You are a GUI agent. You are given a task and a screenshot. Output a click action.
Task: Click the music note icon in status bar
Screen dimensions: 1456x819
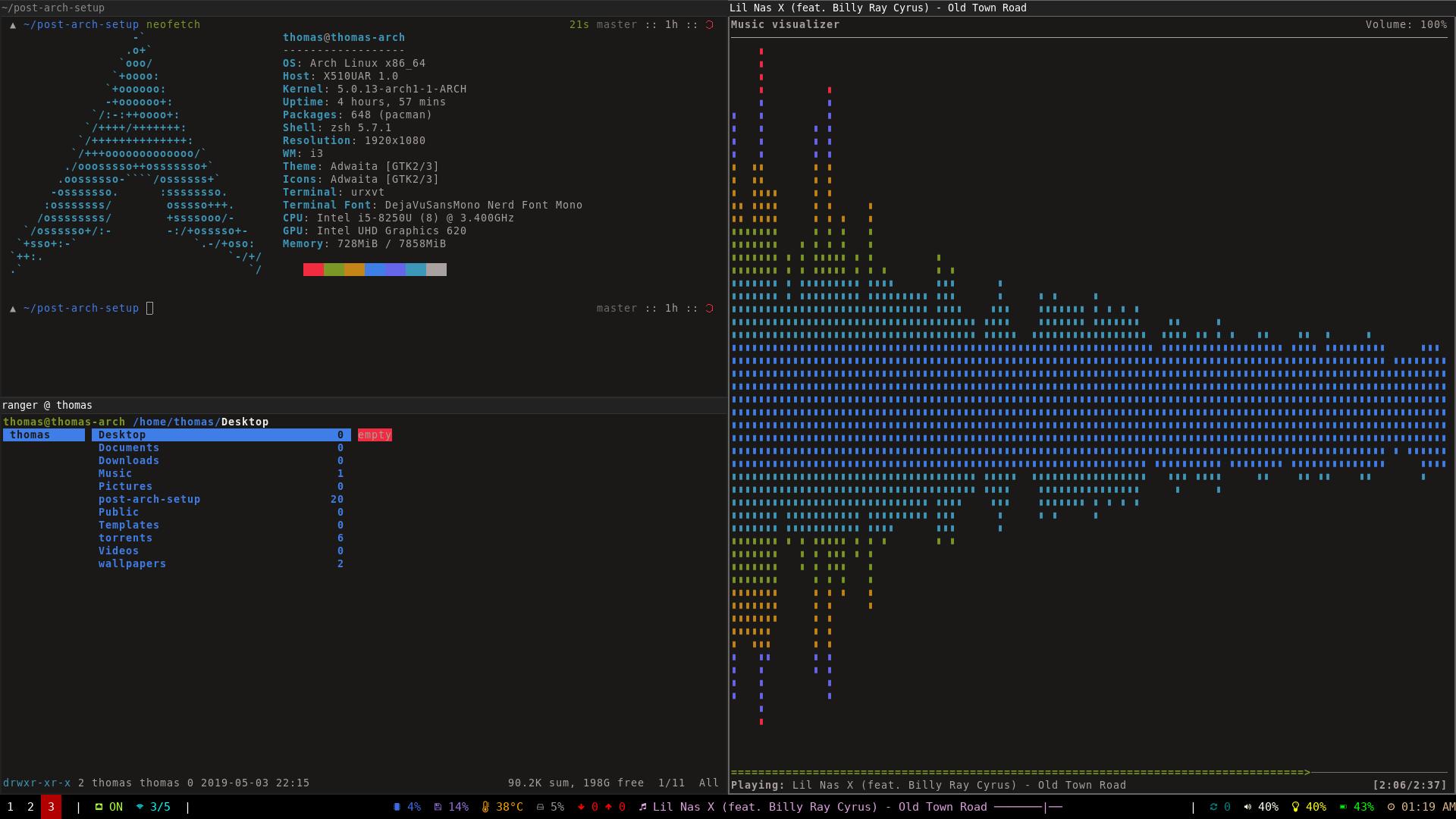point(642,807)
